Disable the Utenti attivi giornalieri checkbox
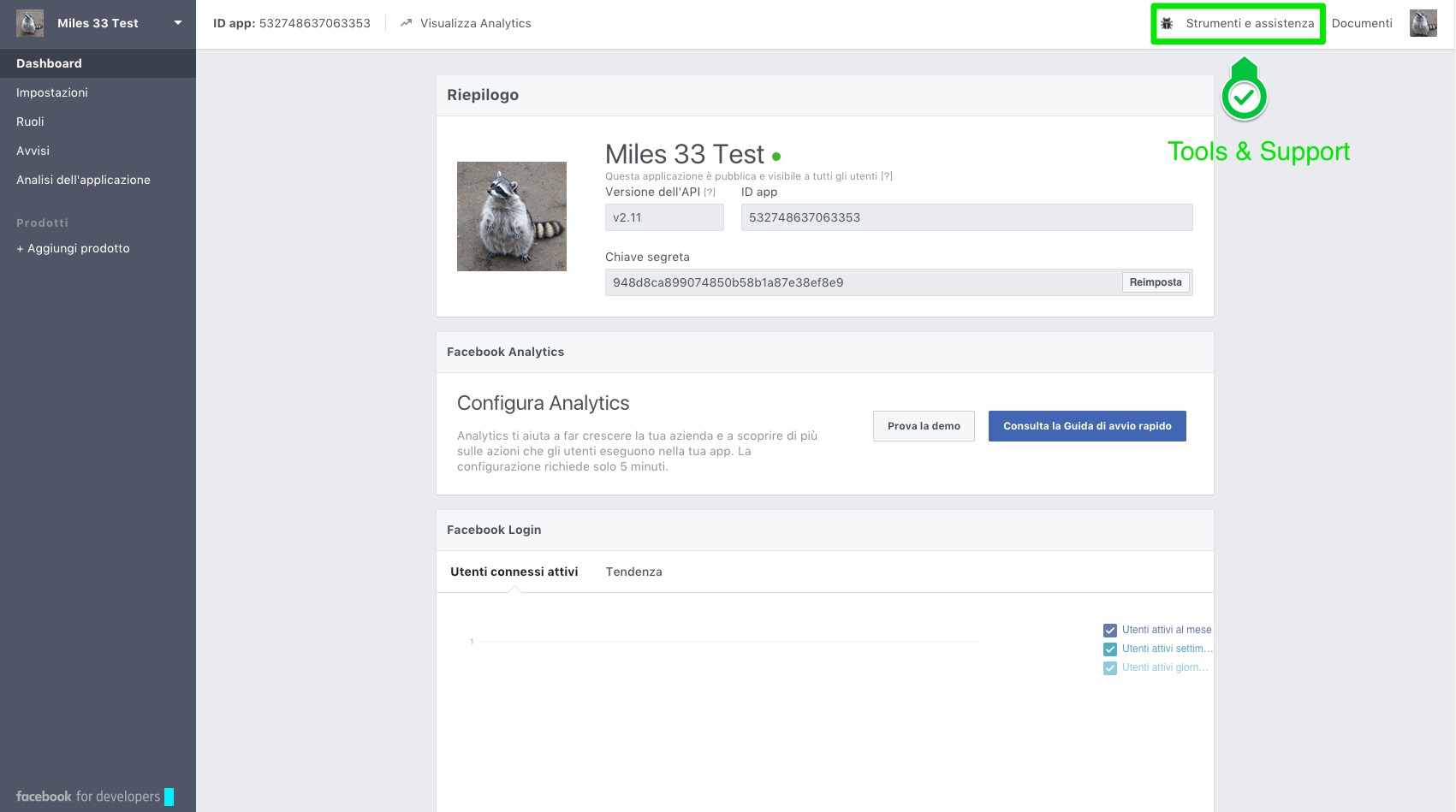 tap(1110, 668)
